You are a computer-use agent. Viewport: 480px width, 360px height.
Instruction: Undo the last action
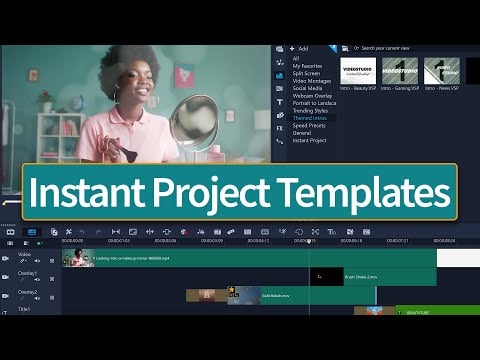[x=82, y=232]
